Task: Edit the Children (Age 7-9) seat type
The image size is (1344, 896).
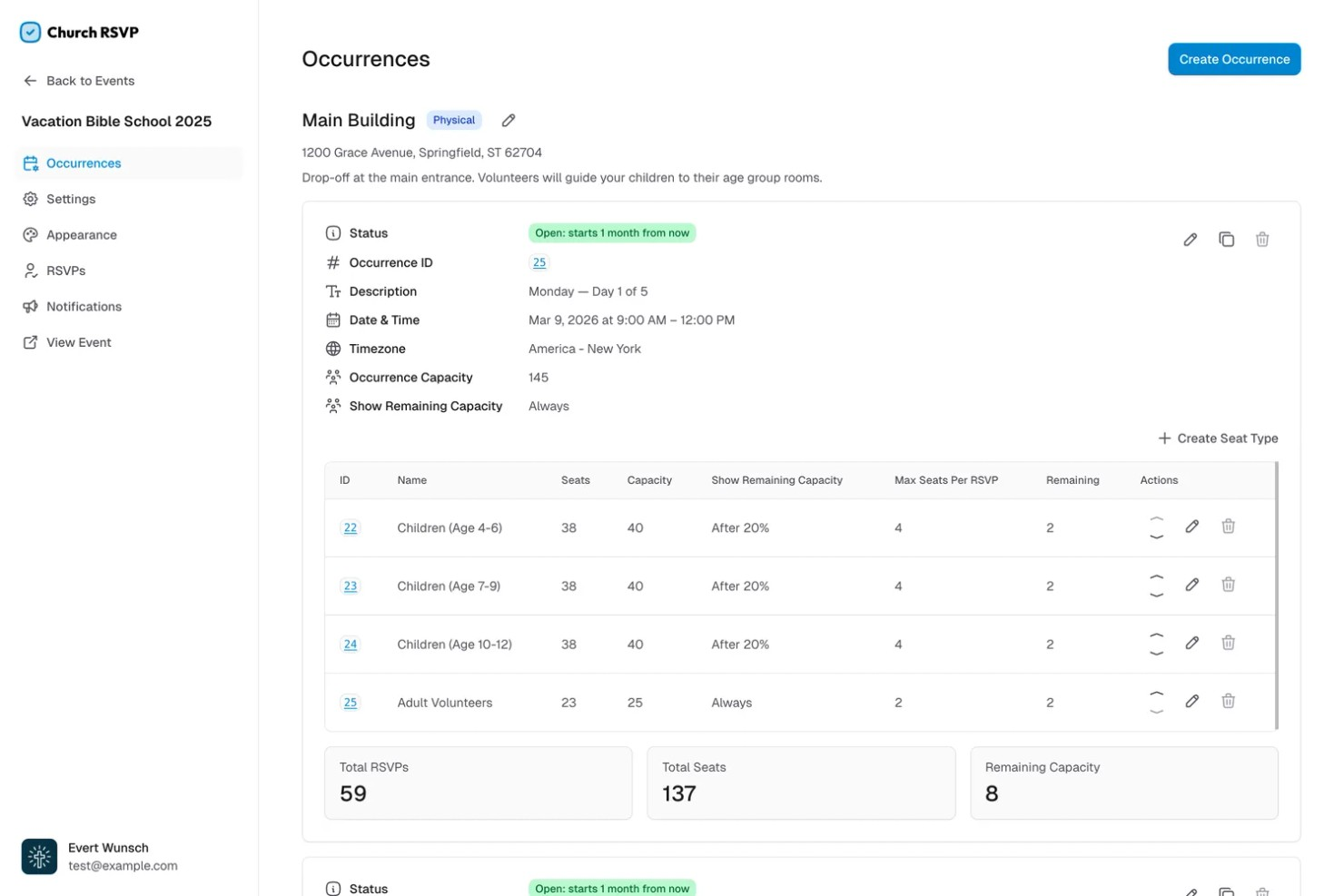Action: [x=1191, y=585]
